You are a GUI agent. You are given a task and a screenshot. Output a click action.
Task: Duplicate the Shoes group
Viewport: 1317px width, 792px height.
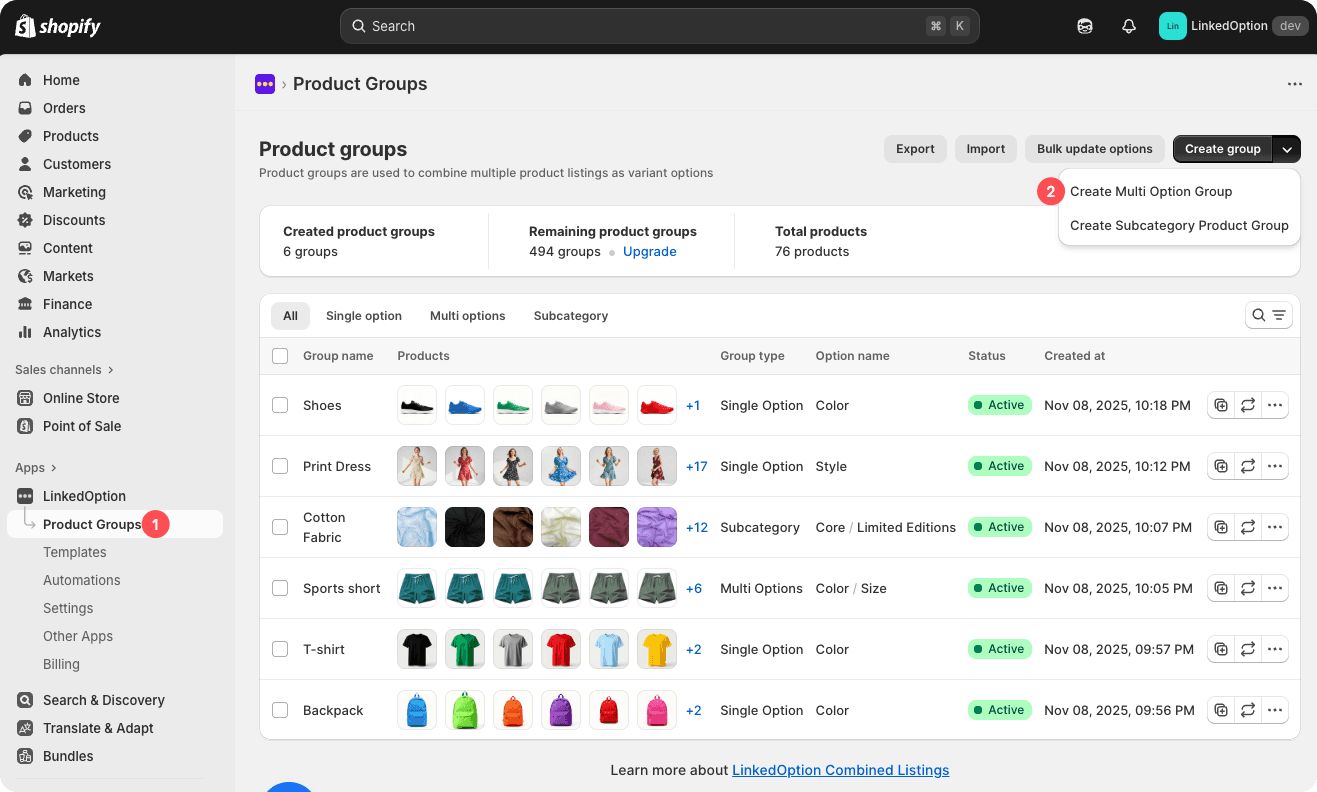1221,405
